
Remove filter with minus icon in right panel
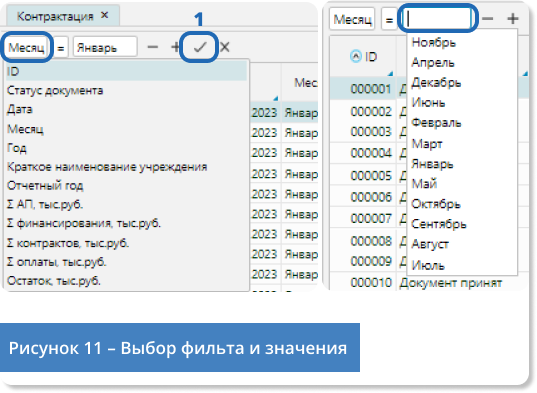(488, 18)
